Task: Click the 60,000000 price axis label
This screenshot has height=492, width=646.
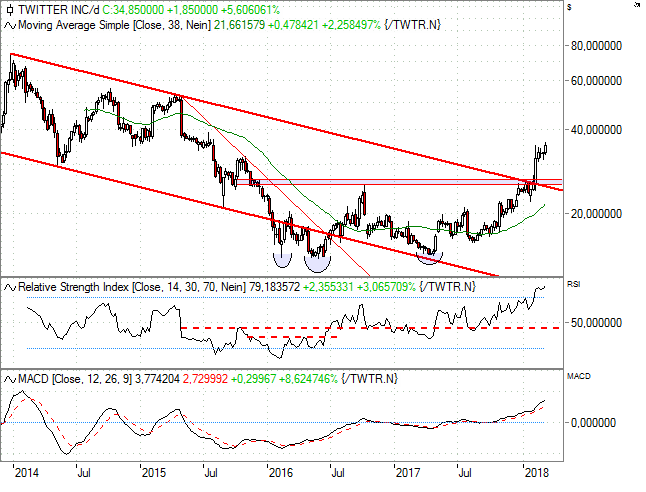Action: click(x=596, y=81)
